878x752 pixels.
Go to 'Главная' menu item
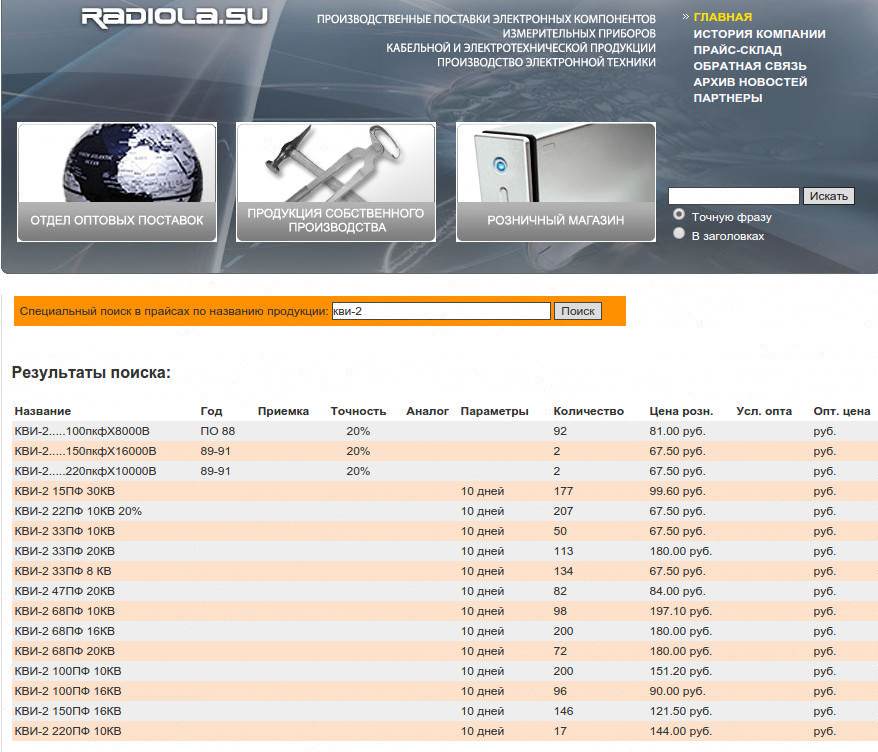click(x=723, y=17)
